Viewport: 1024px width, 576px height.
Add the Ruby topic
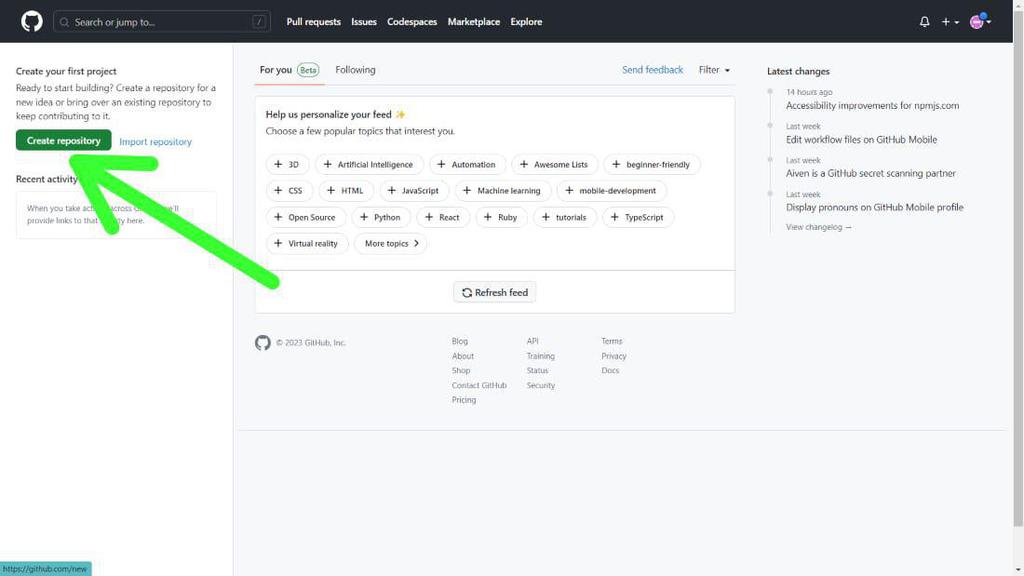502,217
